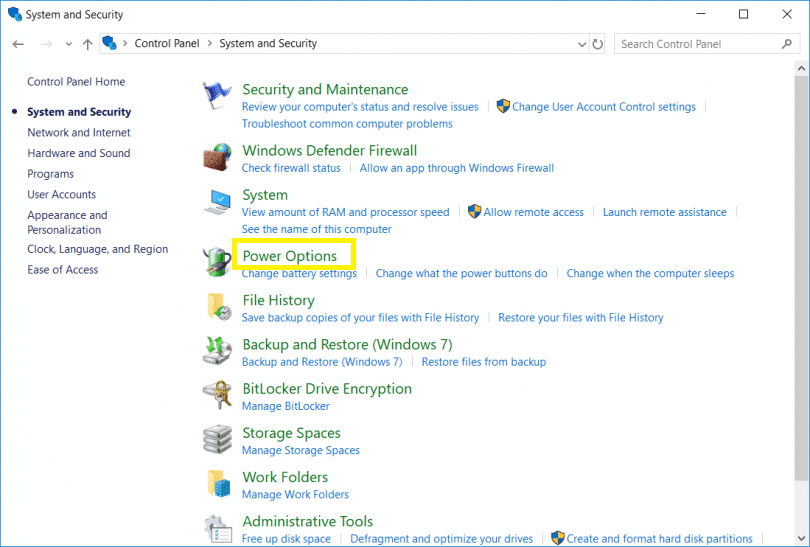
Task: Click the vertical scrollbar down arrow
Action: (801, 538)
